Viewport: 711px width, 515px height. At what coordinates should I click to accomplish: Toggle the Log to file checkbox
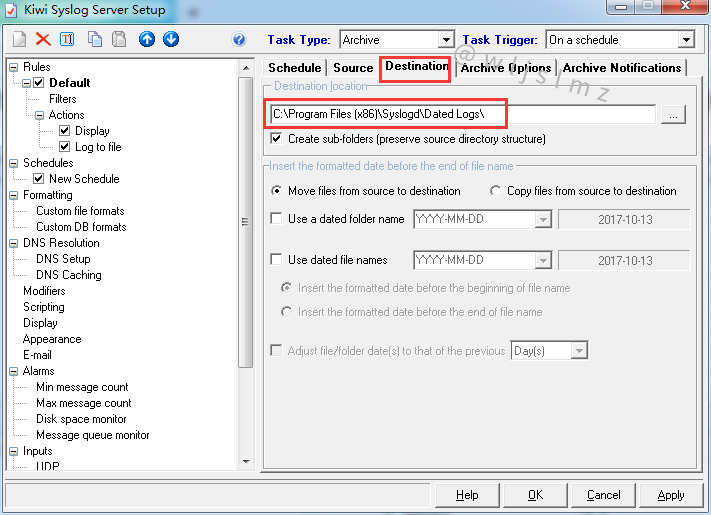pyautogui.click(x=65, y=147)
